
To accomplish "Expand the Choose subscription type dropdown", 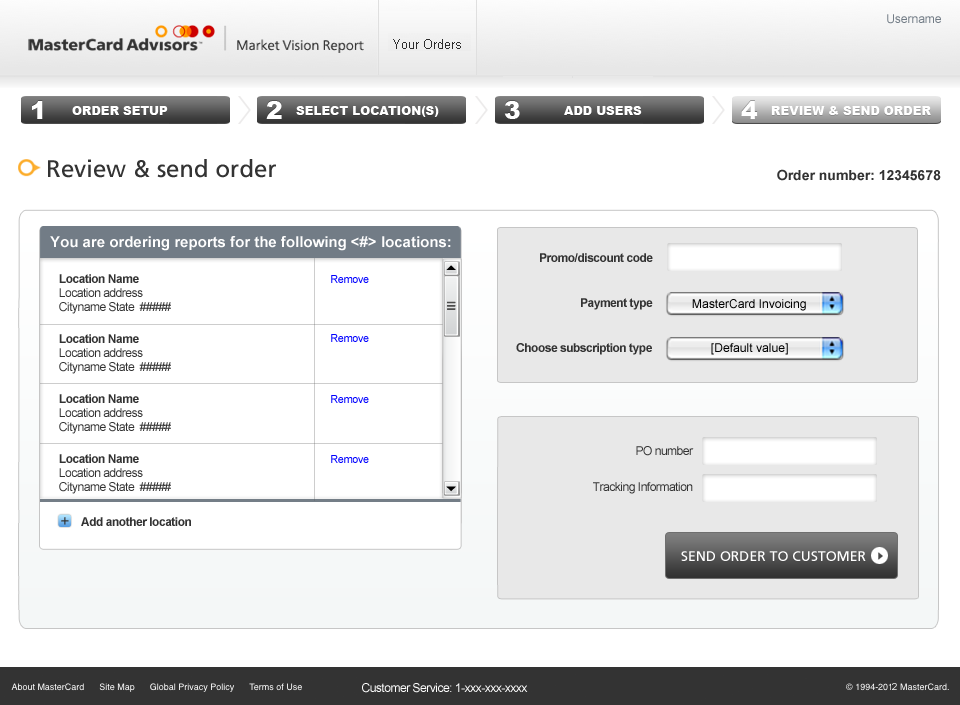I will pos(754,348).
